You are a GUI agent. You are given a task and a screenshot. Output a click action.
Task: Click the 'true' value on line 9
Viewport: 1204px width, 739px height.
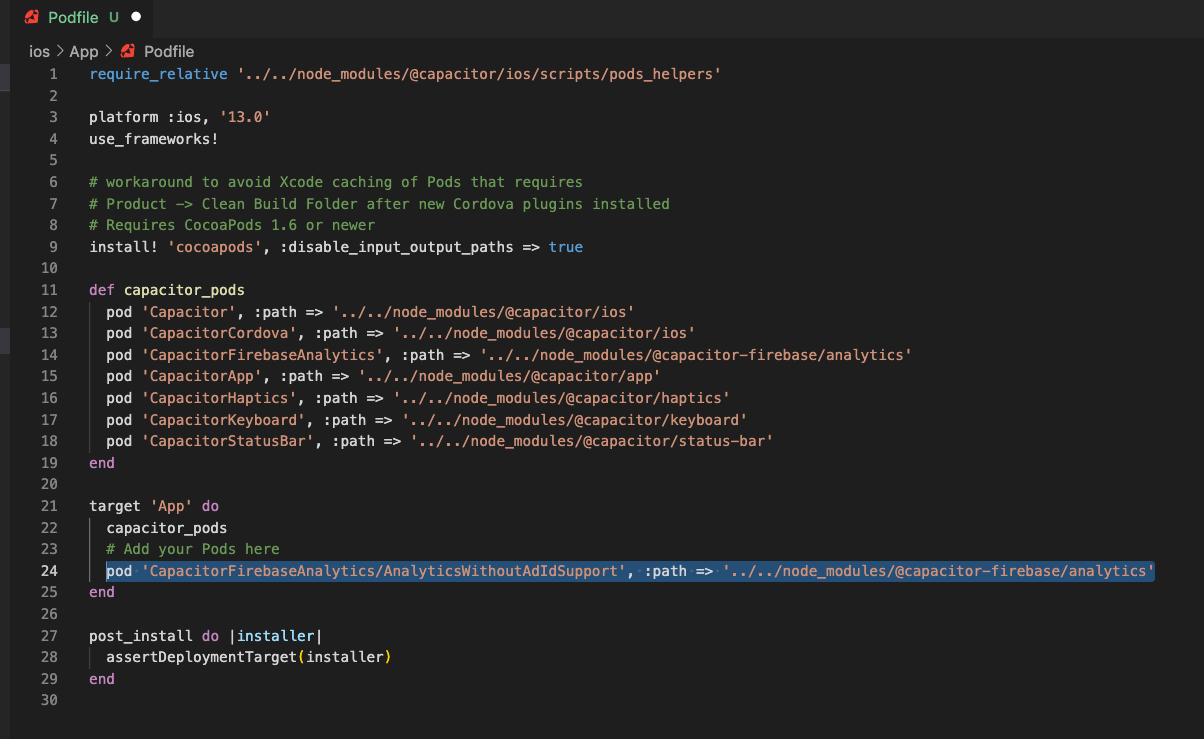click(566, 247)
